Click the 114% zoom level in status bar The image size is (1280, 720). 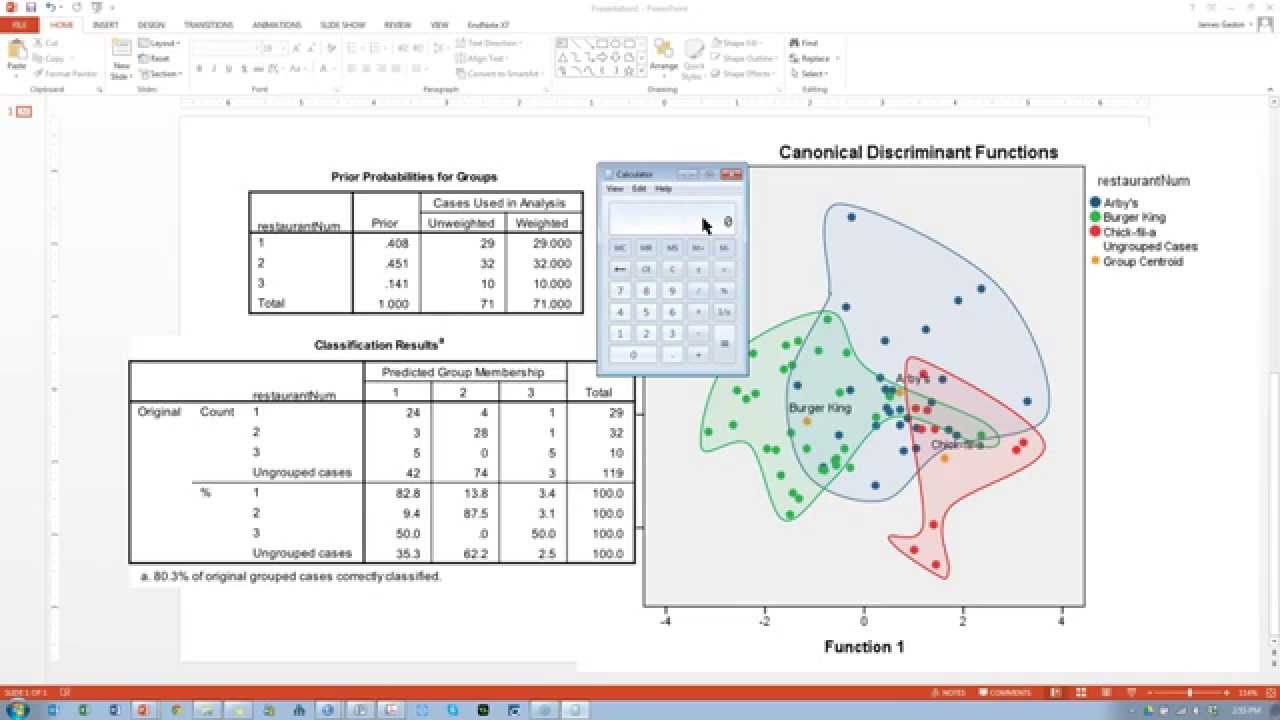[x=1248, y=692]
